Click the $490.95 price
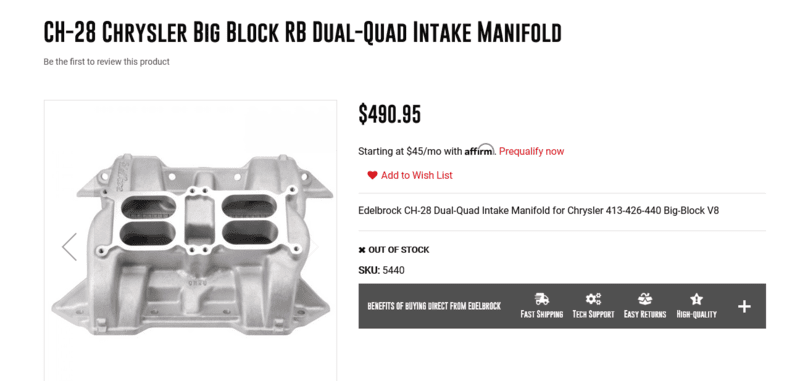The height and width of the screenshot is (381, 800). (390, 114)
